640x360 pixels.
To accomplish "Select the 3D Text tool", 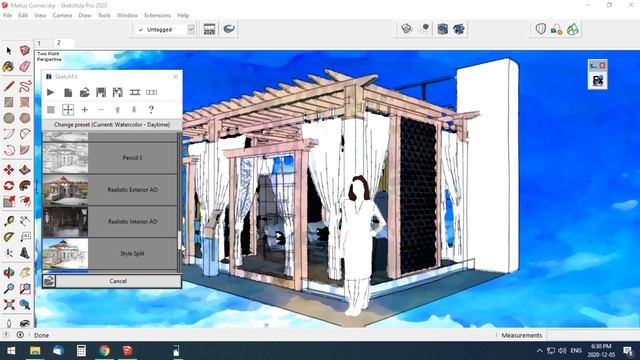I will click(25, 253).
